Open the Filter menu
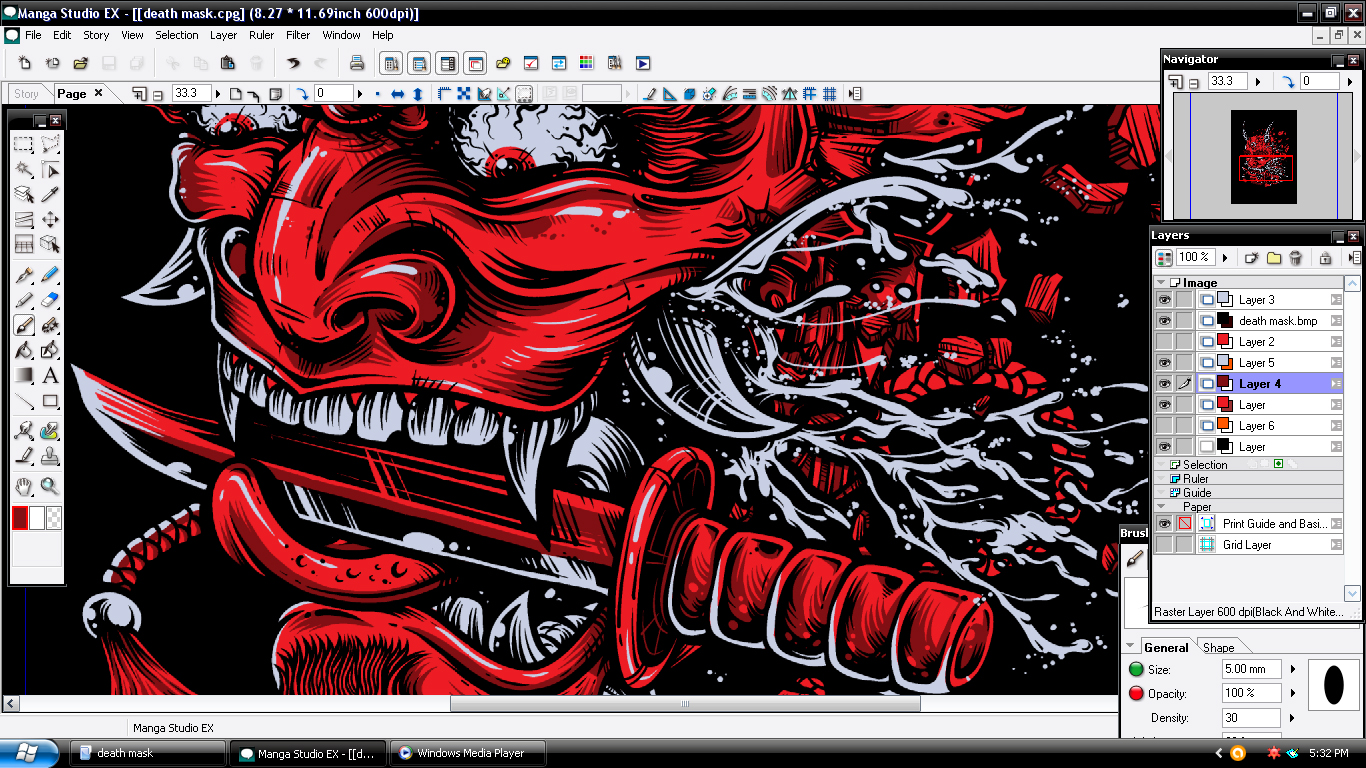The height and width of the screenshot is (768, 1366). coord(297,35)
